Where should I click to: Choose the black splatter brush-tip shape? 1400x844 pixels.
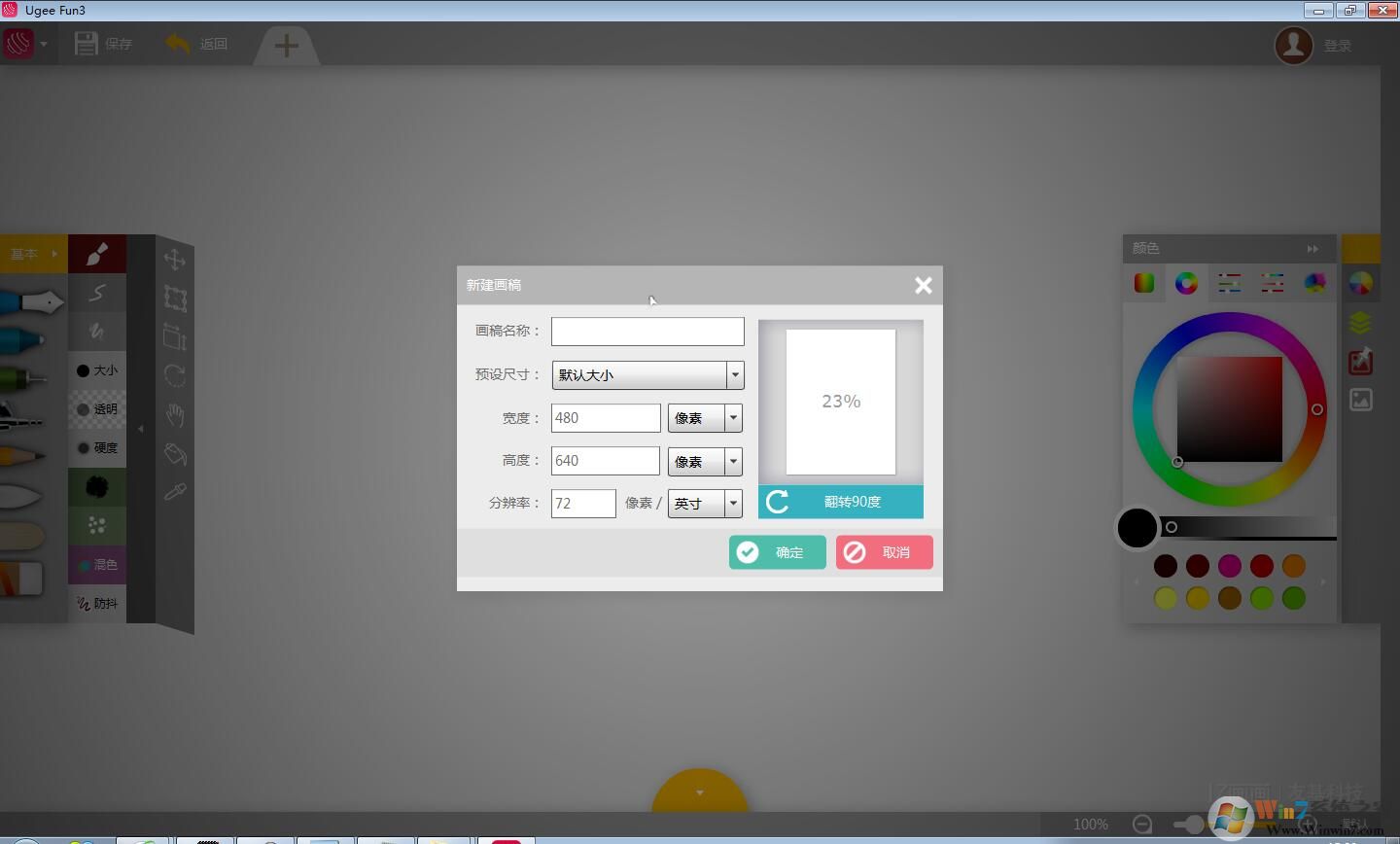[x=97, y=487]
